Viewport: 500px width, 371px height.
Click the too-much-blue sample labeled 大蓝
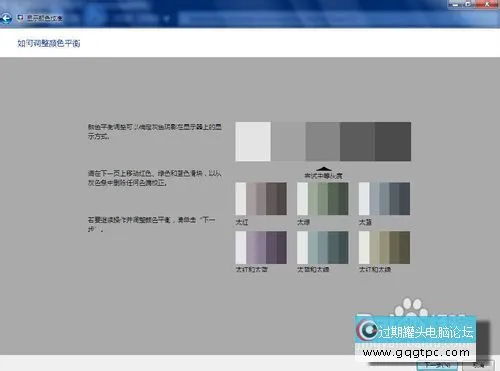point(384,199)
